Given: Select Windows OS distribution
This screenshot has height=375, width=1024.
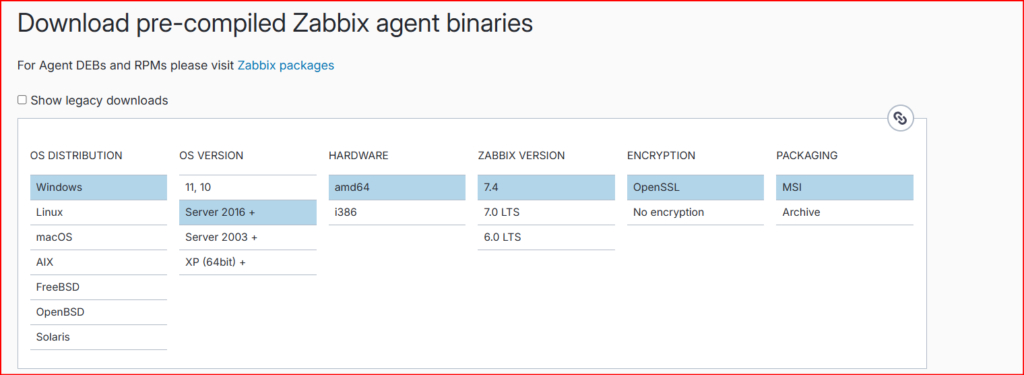Looking at the screenshot, I should pos(99,187).
